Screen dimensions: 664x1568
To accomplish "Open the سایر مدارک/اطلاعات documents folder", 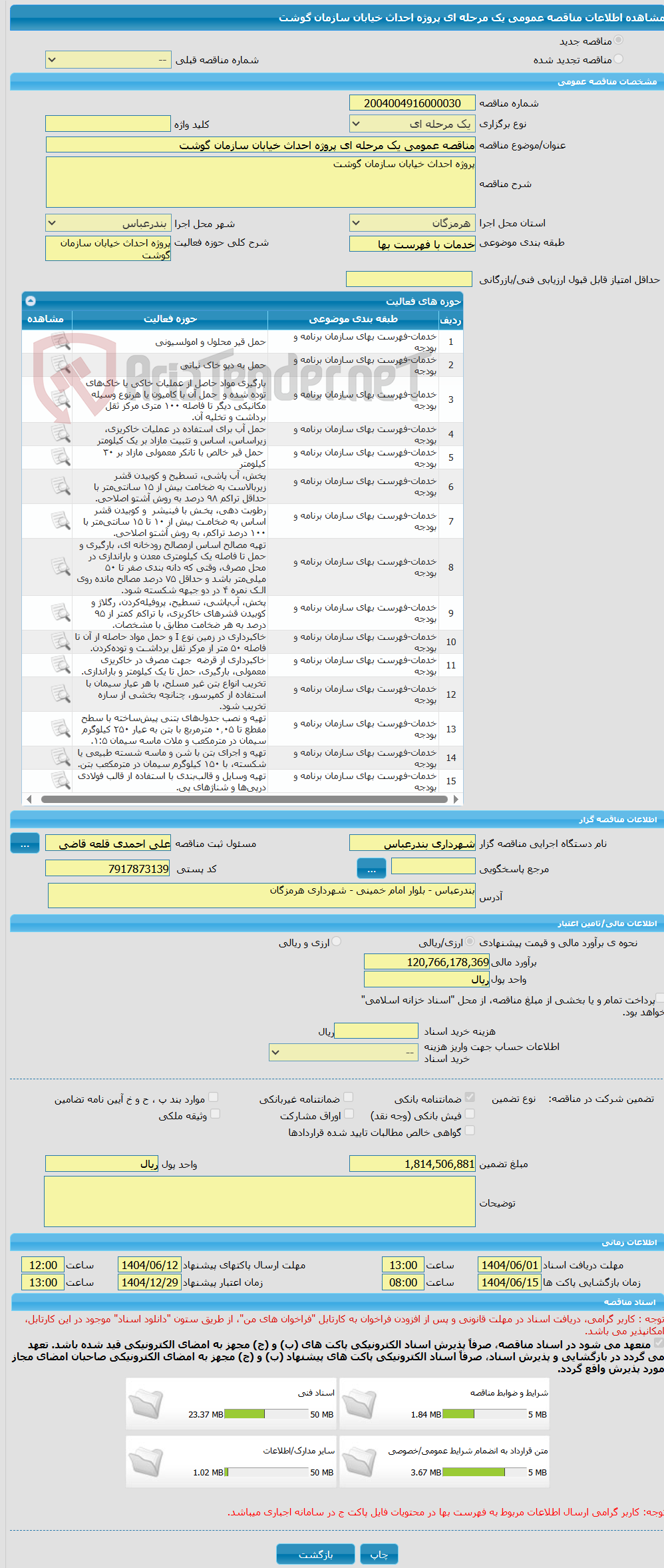I will pos(146,1462).
